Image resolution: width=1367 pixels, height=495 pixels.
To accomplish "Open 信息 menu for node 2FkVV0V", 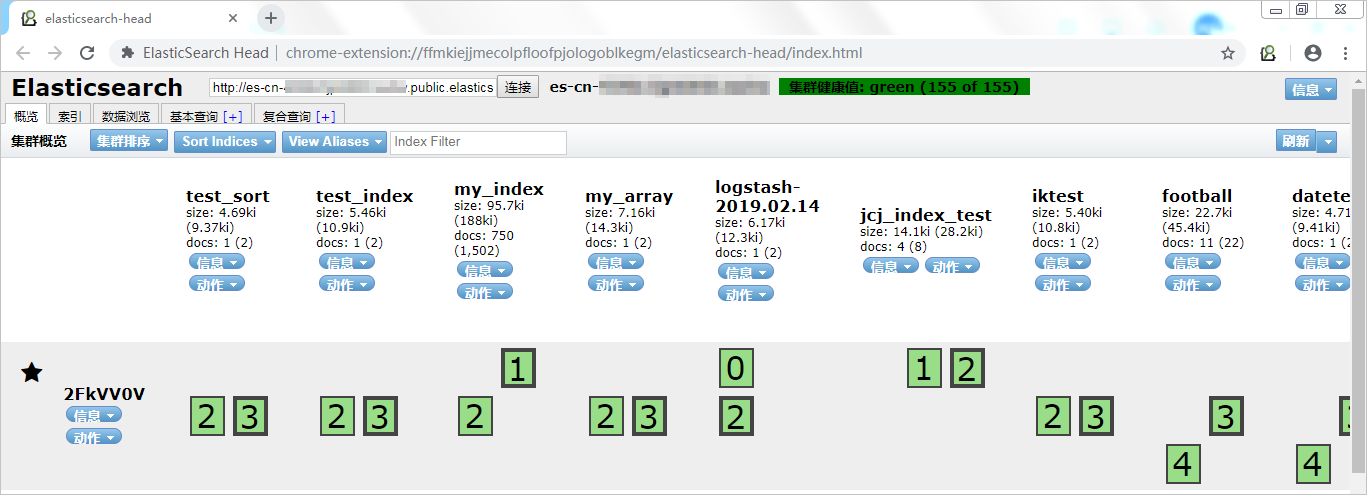I will (x=94, y=414).
